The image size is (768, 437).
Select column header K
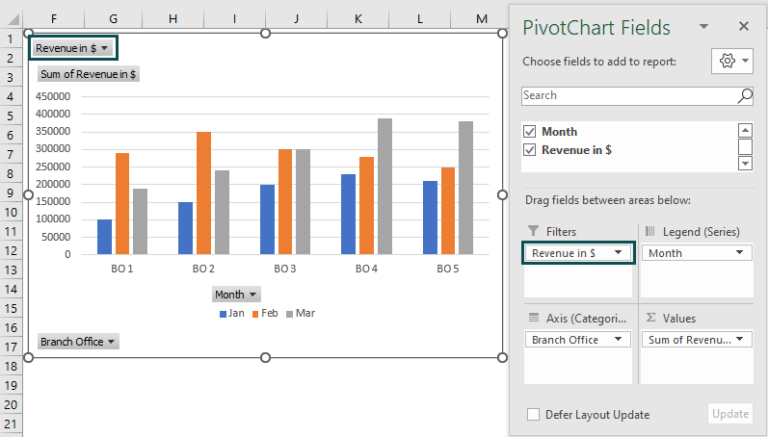click(x=358, y=19)
